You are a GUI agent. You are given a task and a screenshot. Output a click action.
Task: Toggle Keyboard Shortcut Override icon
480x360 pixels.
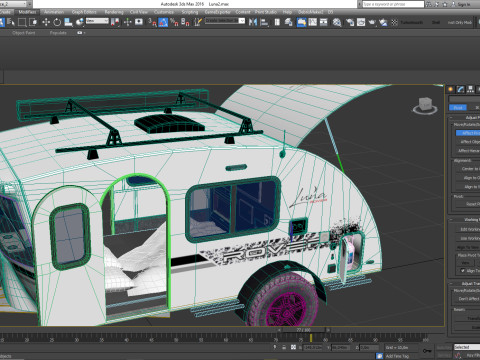[139, 22]
